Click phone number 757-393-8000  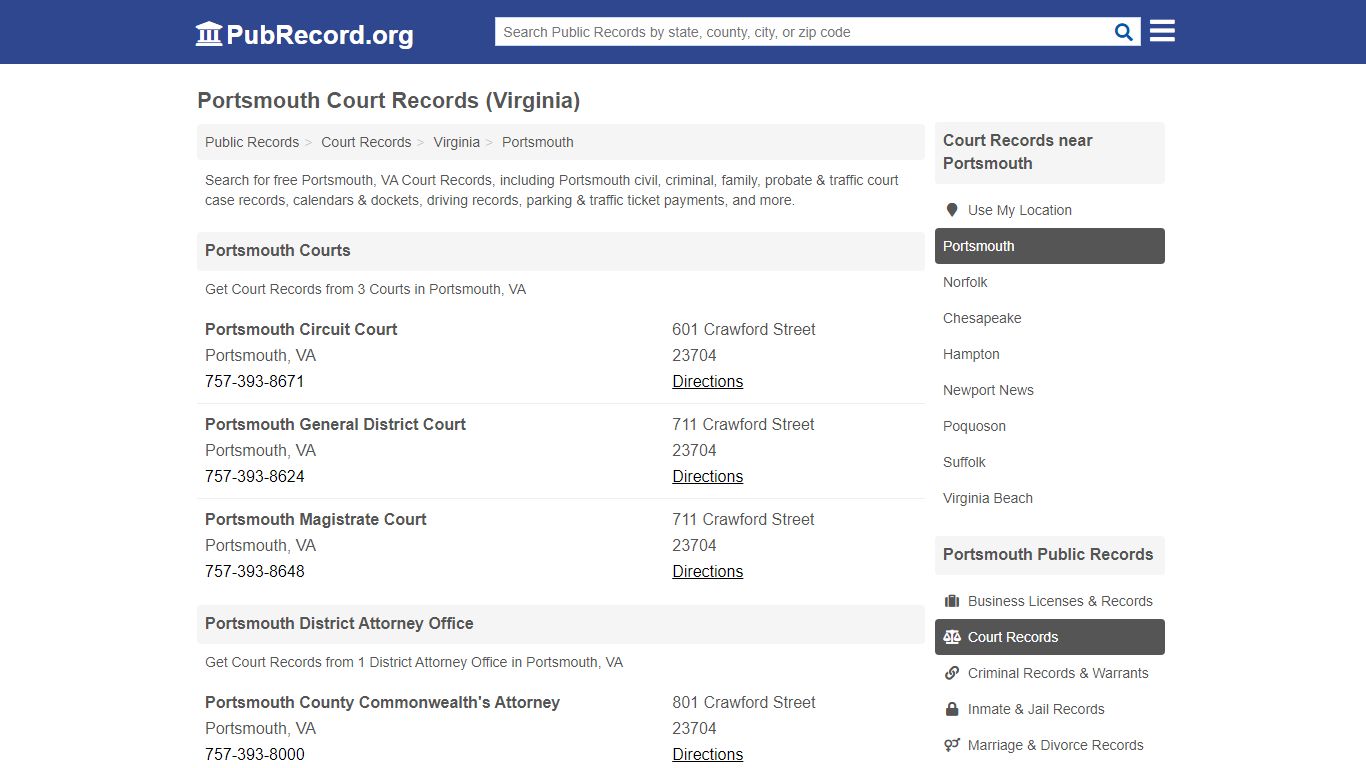(x=255, y=754)
